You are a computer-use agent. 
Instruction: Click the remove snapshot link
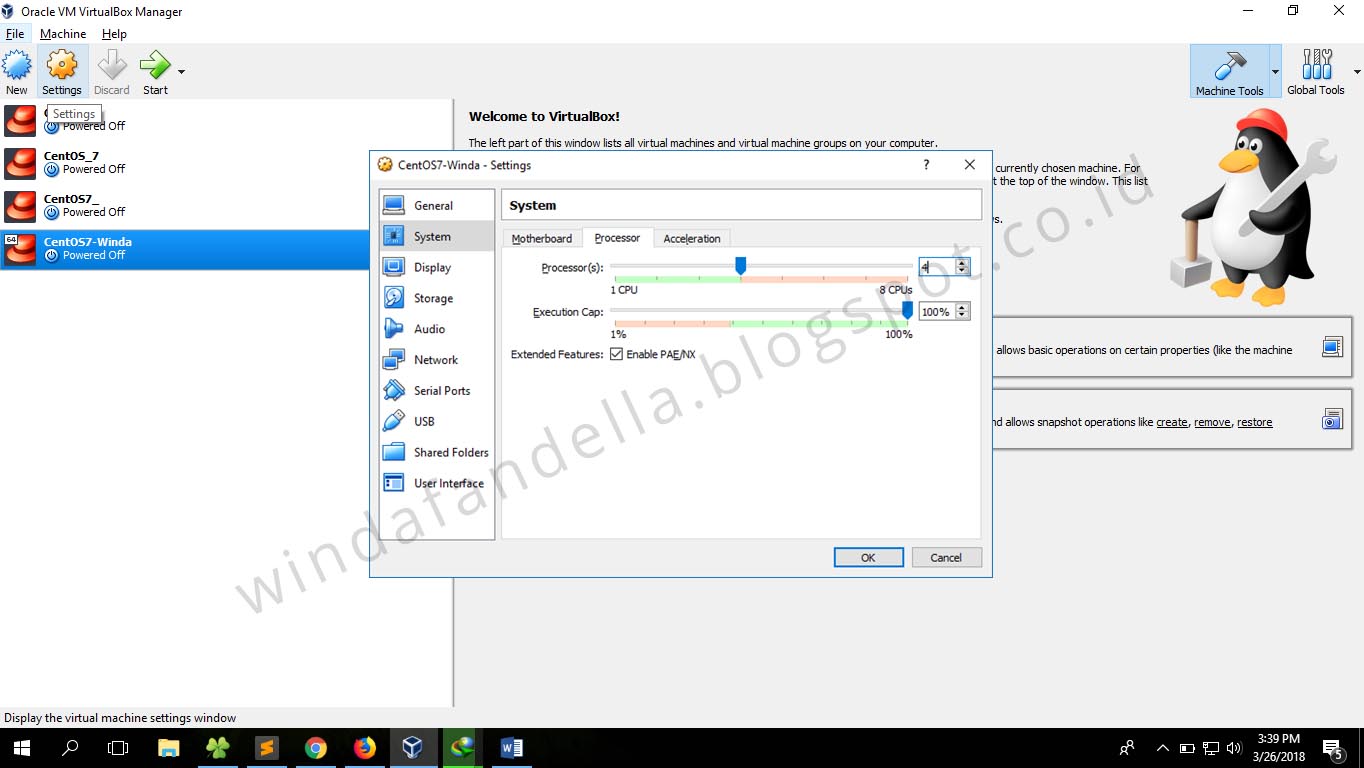click(x=1212, y=423)
